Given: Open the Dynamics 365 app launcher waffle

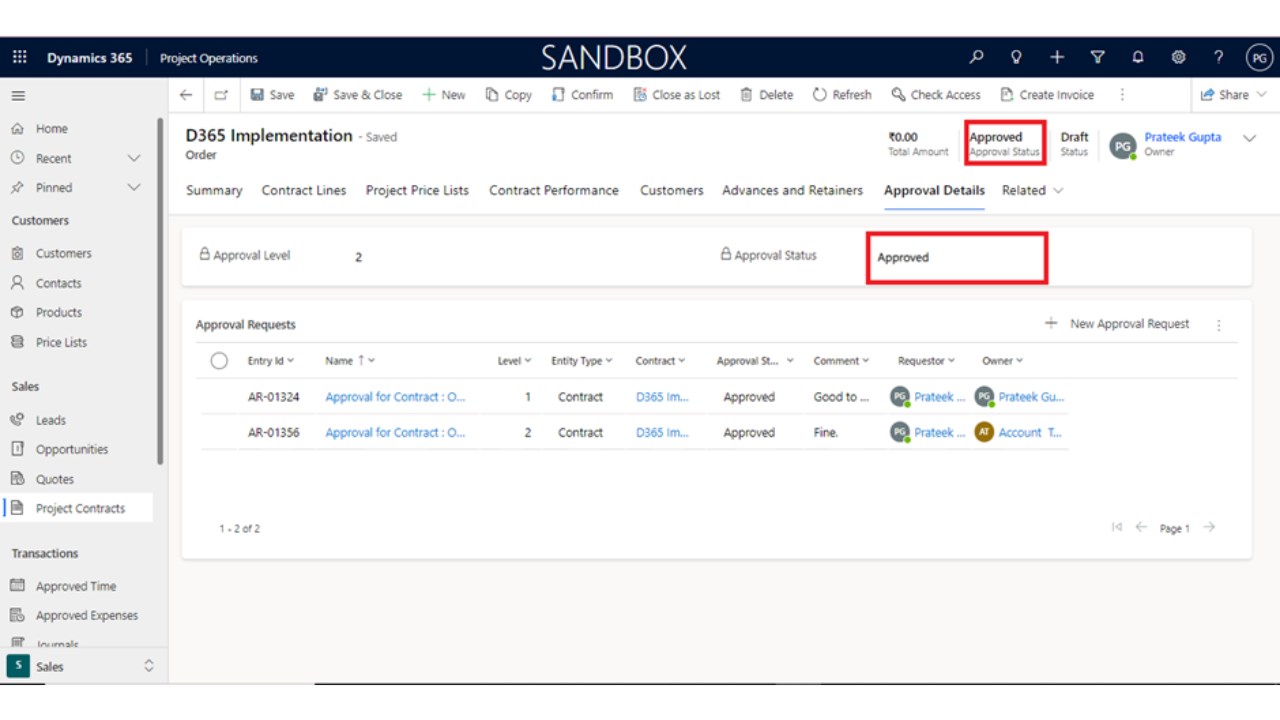Looking at the screenshot, I should 19,57.
